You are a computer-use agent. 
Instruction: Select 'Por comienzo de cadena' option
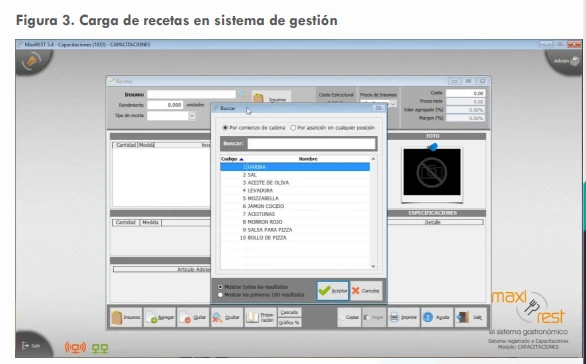[254, 128]
